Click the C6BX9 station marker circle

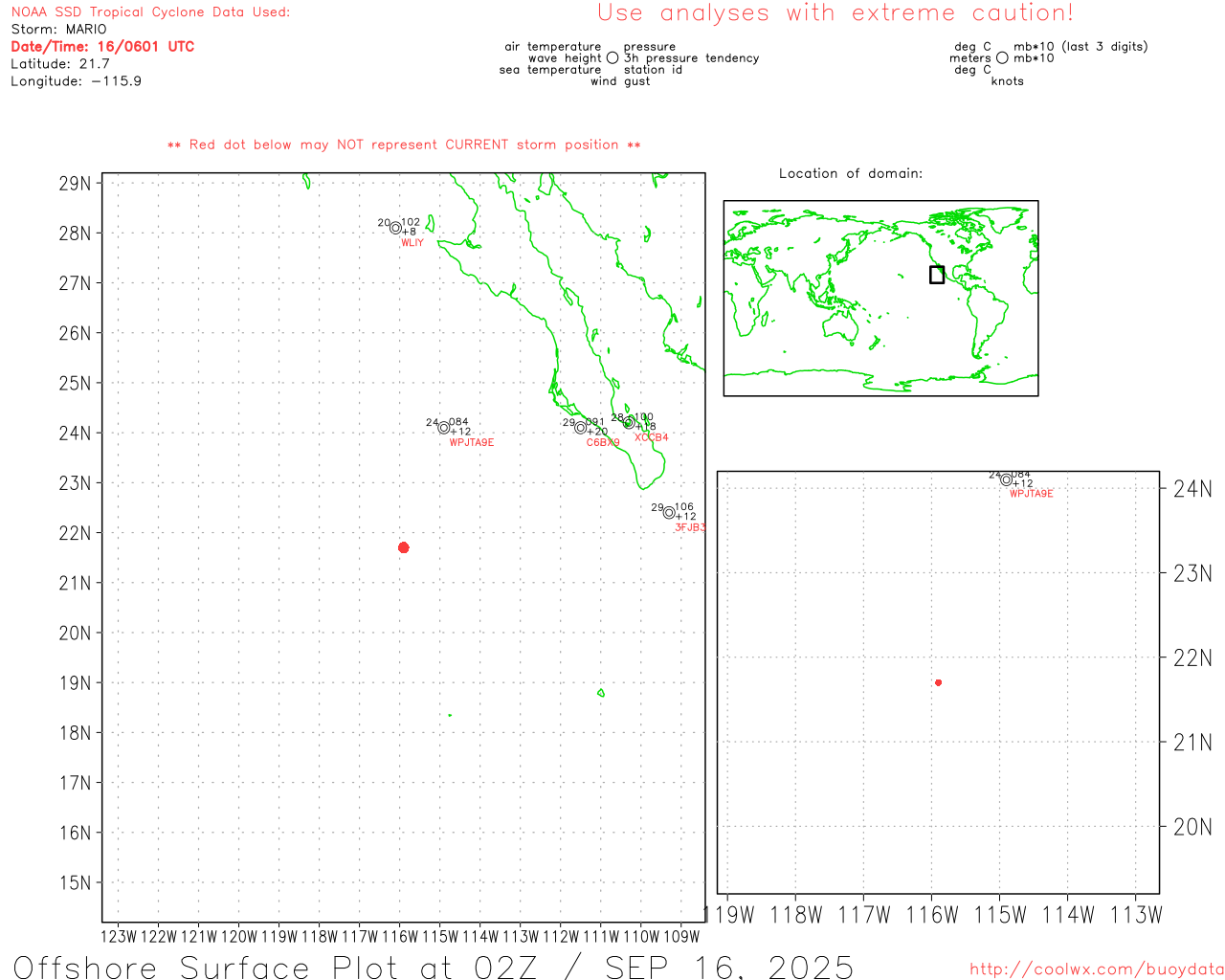[580, 428]
